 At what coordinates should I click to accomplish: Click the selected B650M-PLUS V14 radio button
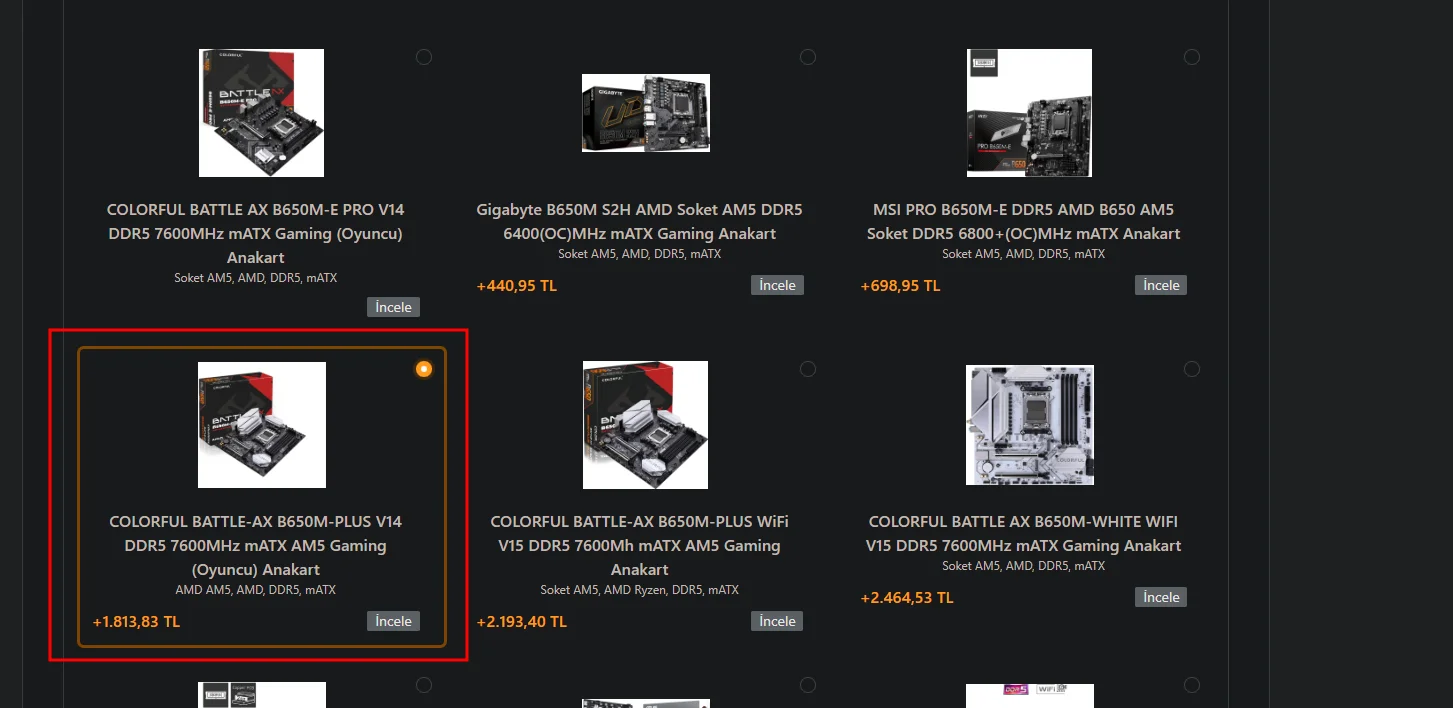point(424,369)
